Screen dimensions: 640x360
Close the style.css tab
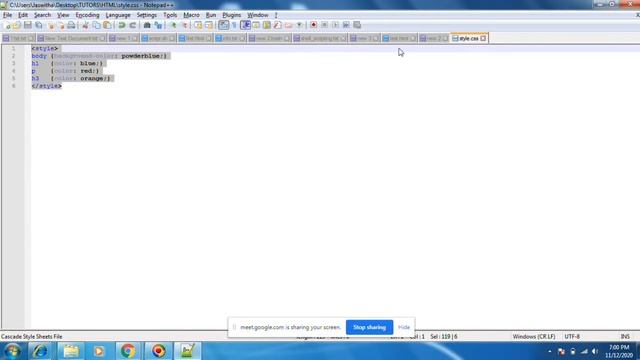pos(483,38)
